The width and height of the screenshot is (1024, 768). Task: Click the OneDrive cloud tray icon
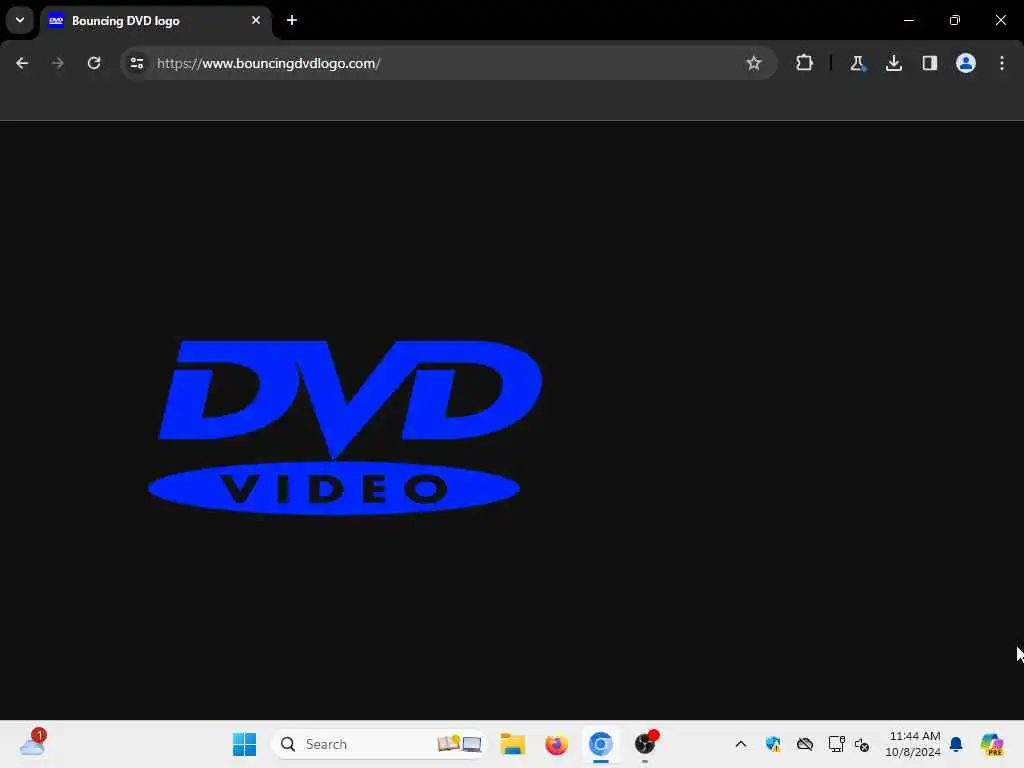pos(805,744)
